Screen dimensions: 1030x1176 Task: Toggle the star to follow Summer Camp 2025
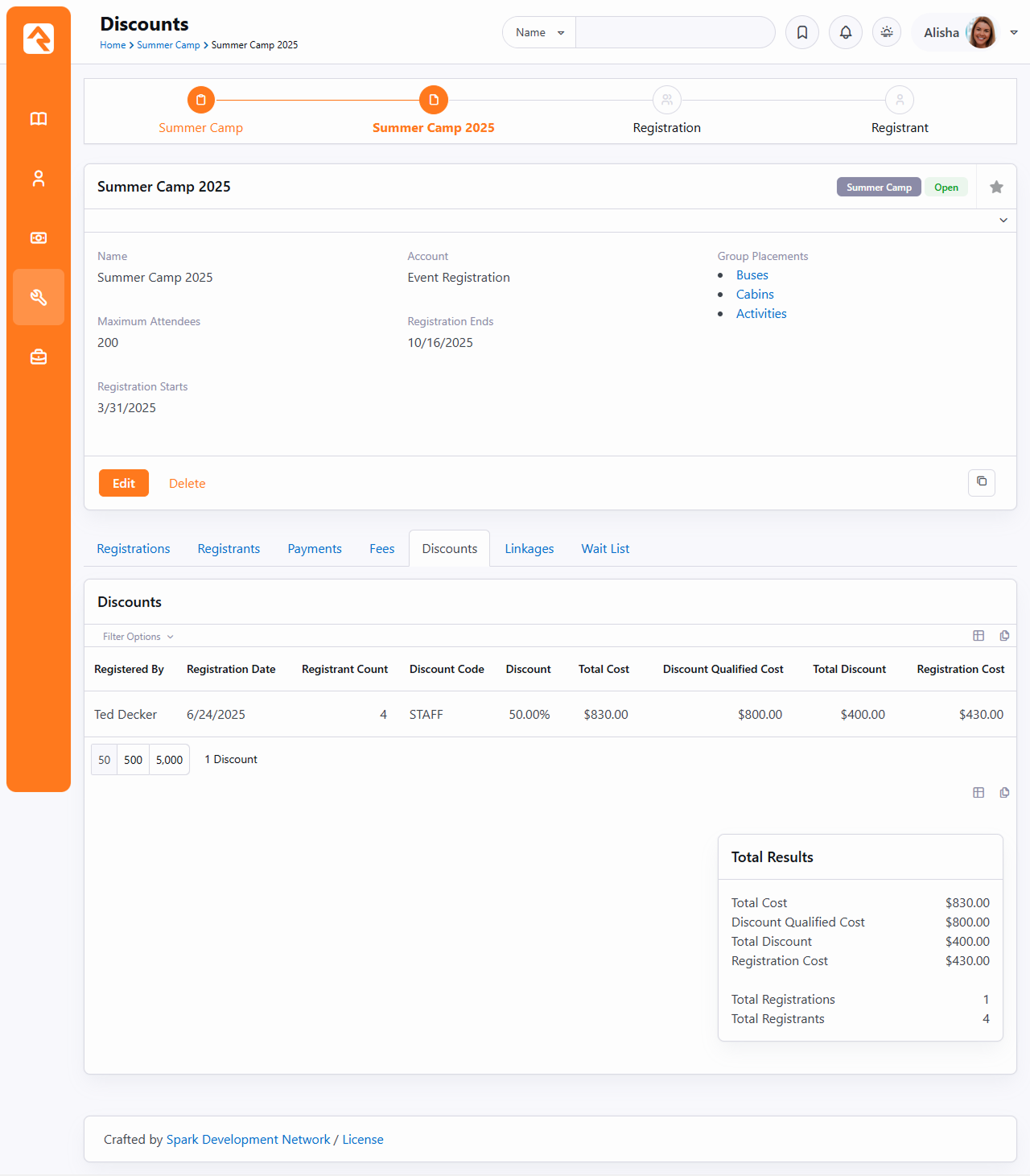coord(996,187)
